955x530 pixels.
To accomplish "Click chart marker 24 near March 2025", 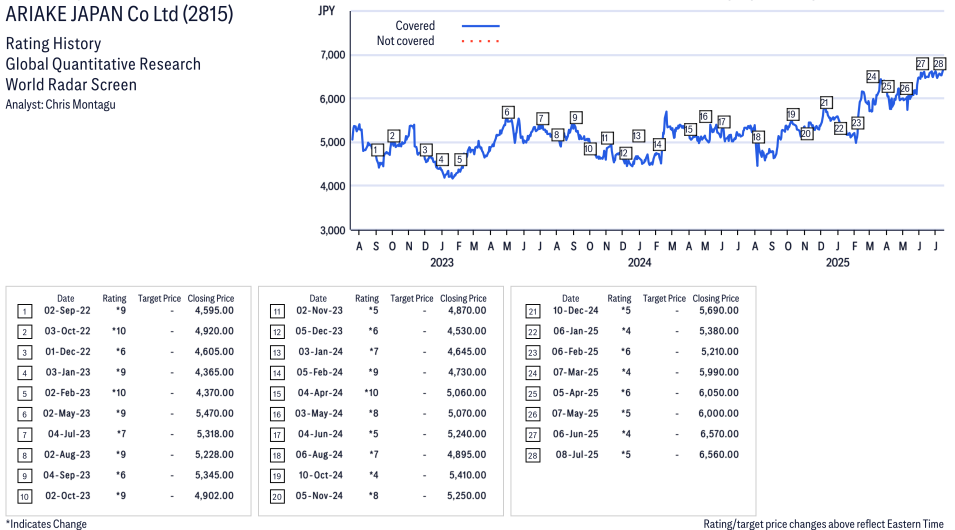I will [872, 77].
